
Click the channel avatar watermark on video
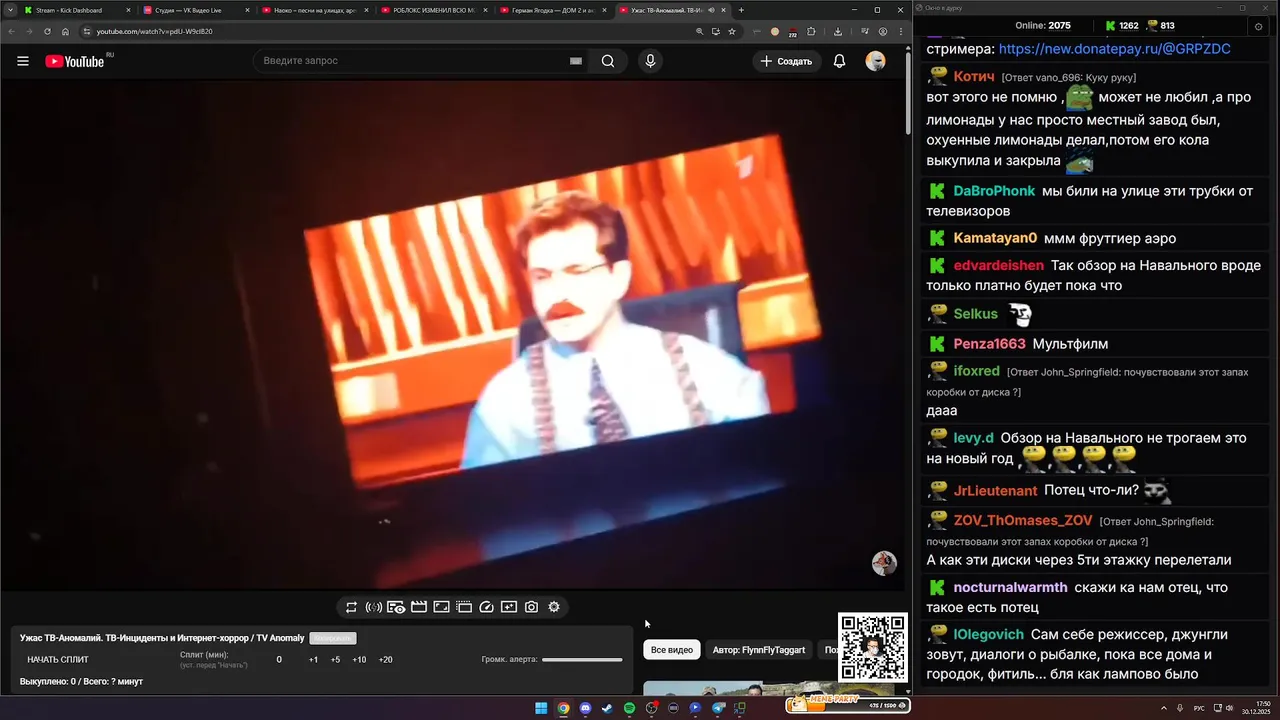pos(884,563)
